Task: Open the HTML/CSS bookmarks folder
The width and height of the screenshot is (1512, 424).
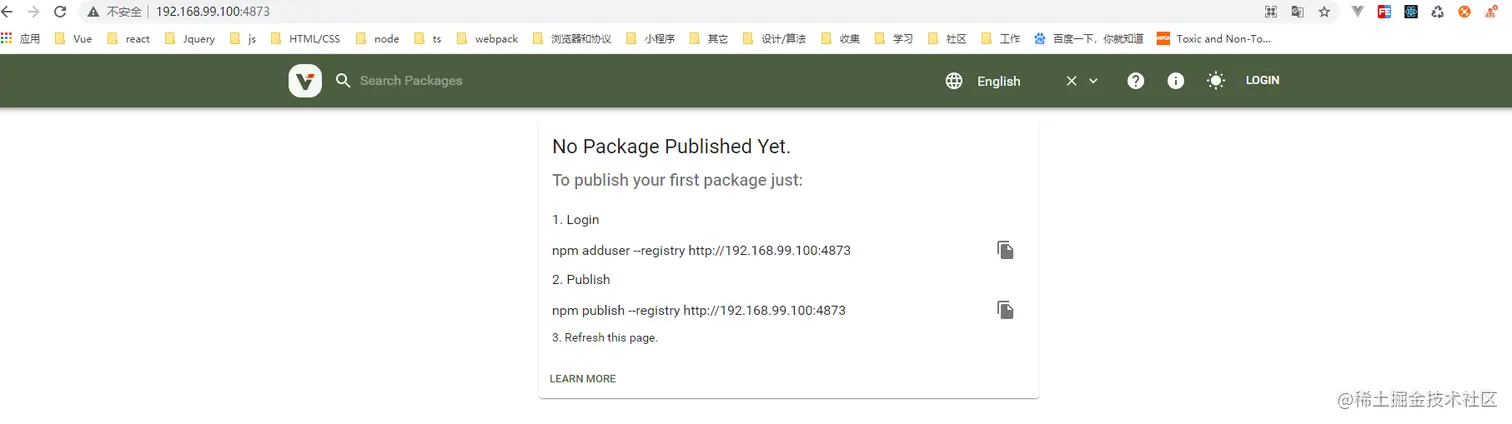Action: click(305, 39)
